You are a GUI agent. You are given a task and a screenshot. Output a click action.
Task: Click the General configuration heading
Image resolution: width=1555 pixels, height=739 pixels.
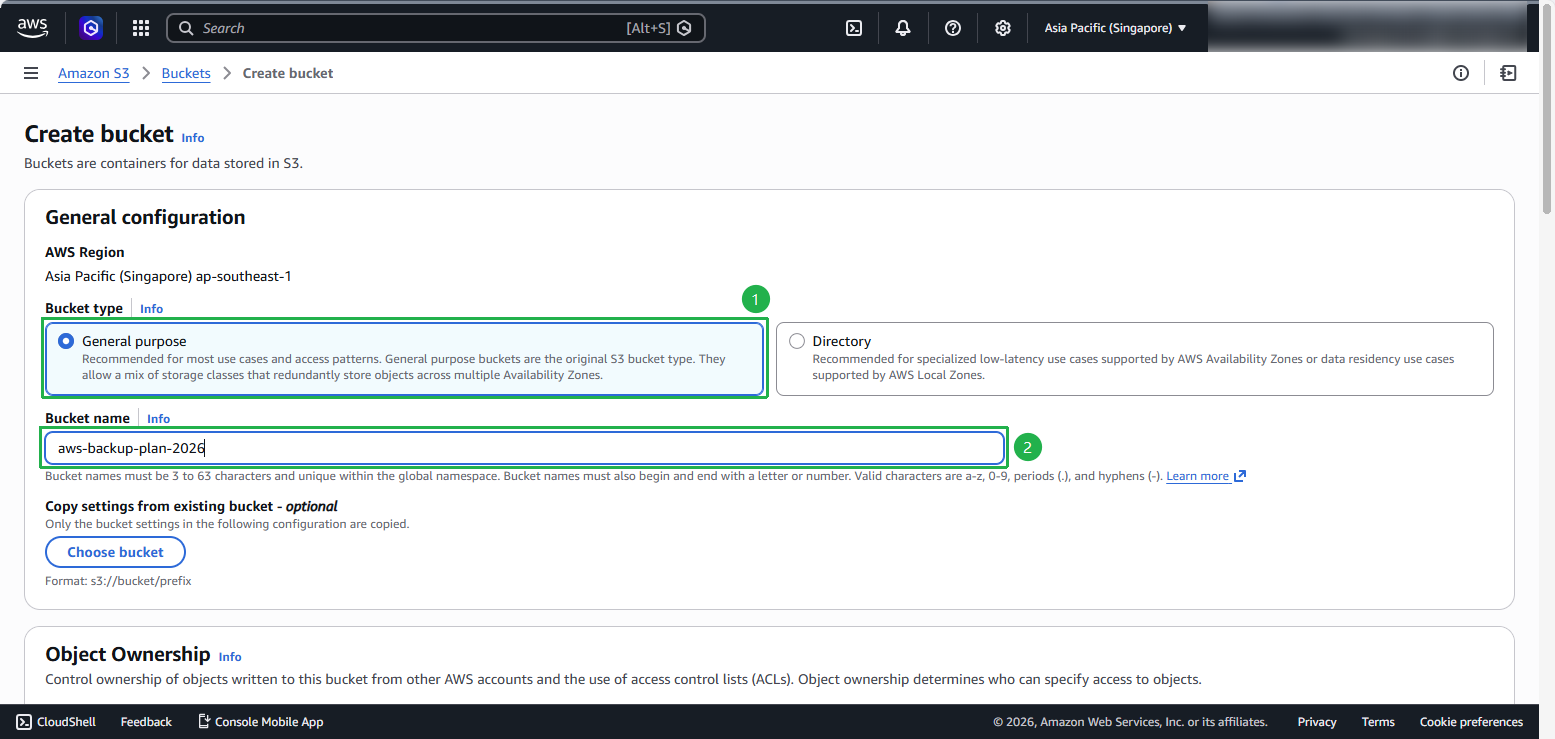tap(145, 217)
